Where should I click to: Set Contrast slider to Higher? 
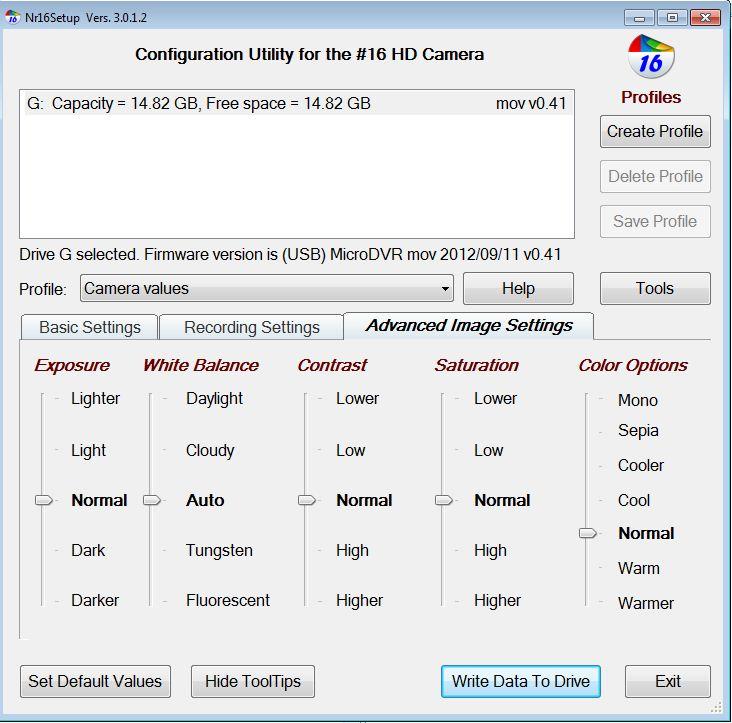(306, 601)
